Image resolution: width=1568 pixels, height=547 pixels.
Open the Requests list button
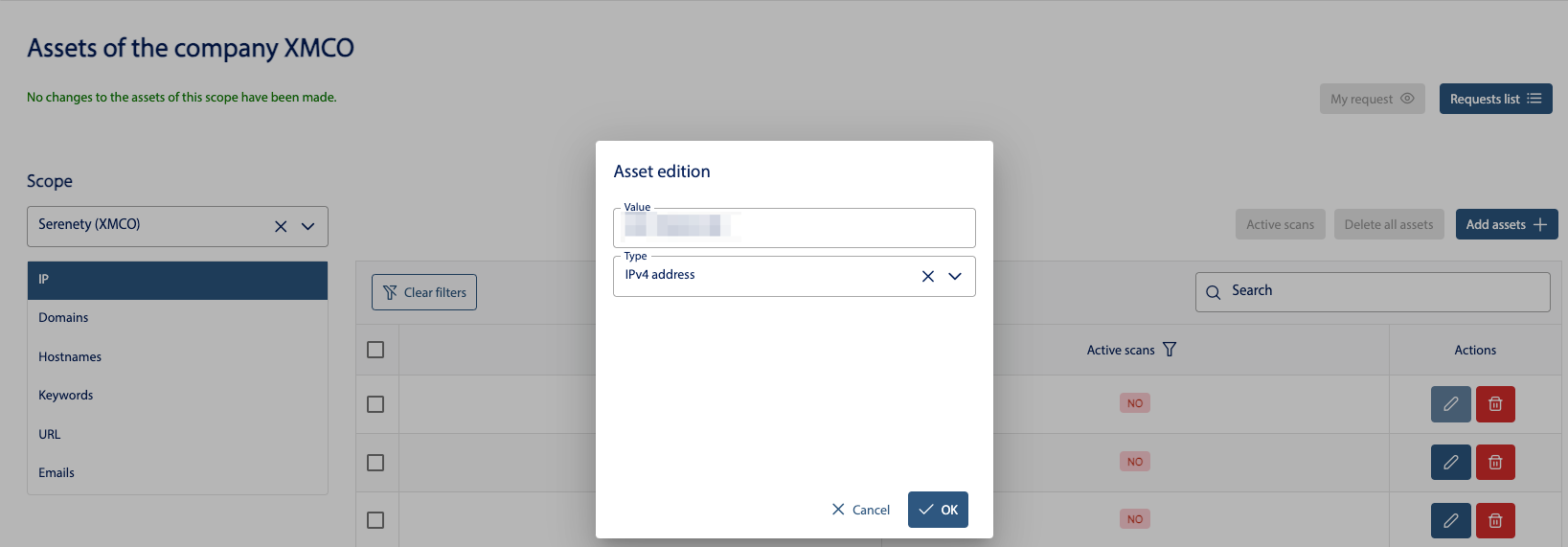click(1494, 99)
